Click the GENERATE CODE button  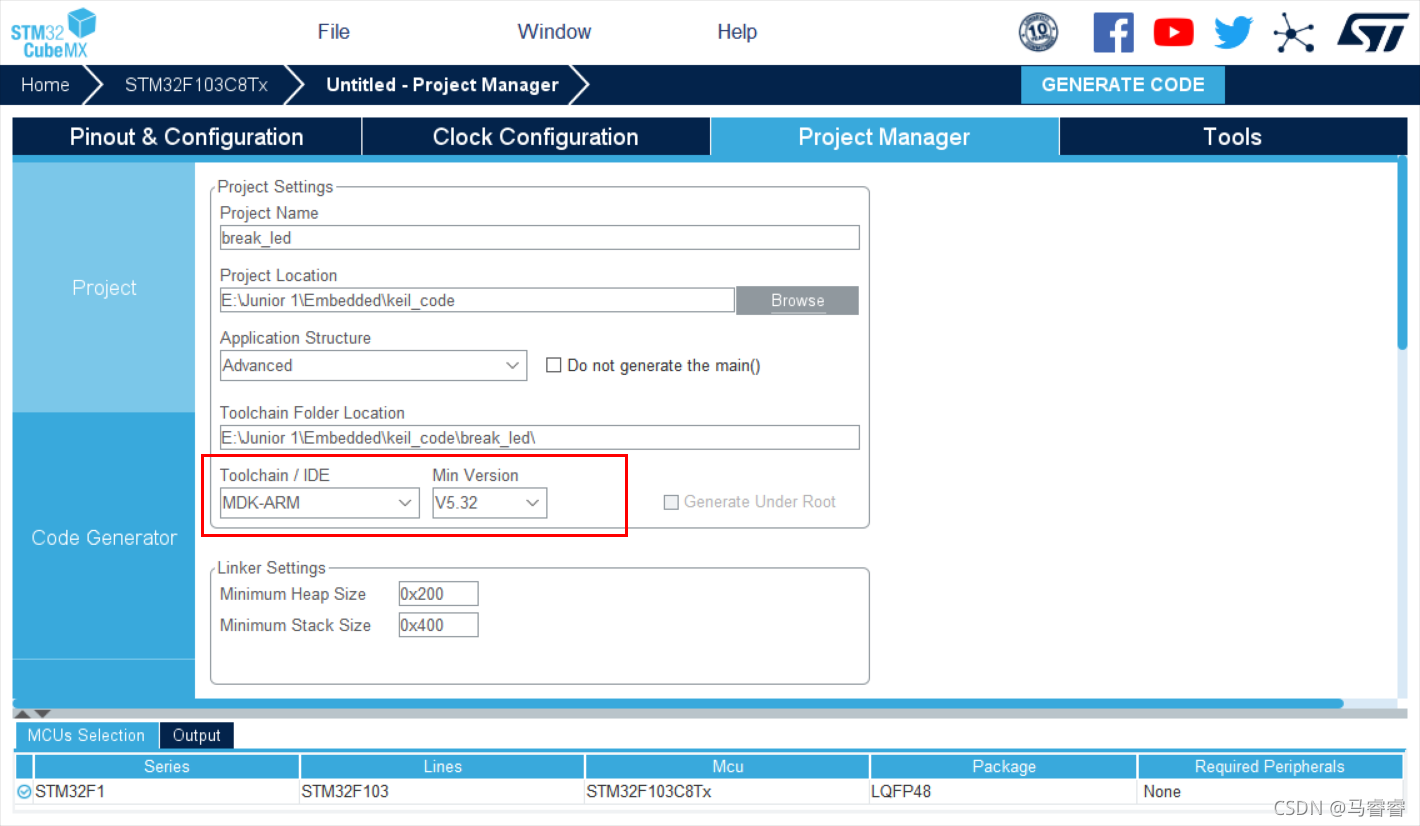(x=1123, y=85)
